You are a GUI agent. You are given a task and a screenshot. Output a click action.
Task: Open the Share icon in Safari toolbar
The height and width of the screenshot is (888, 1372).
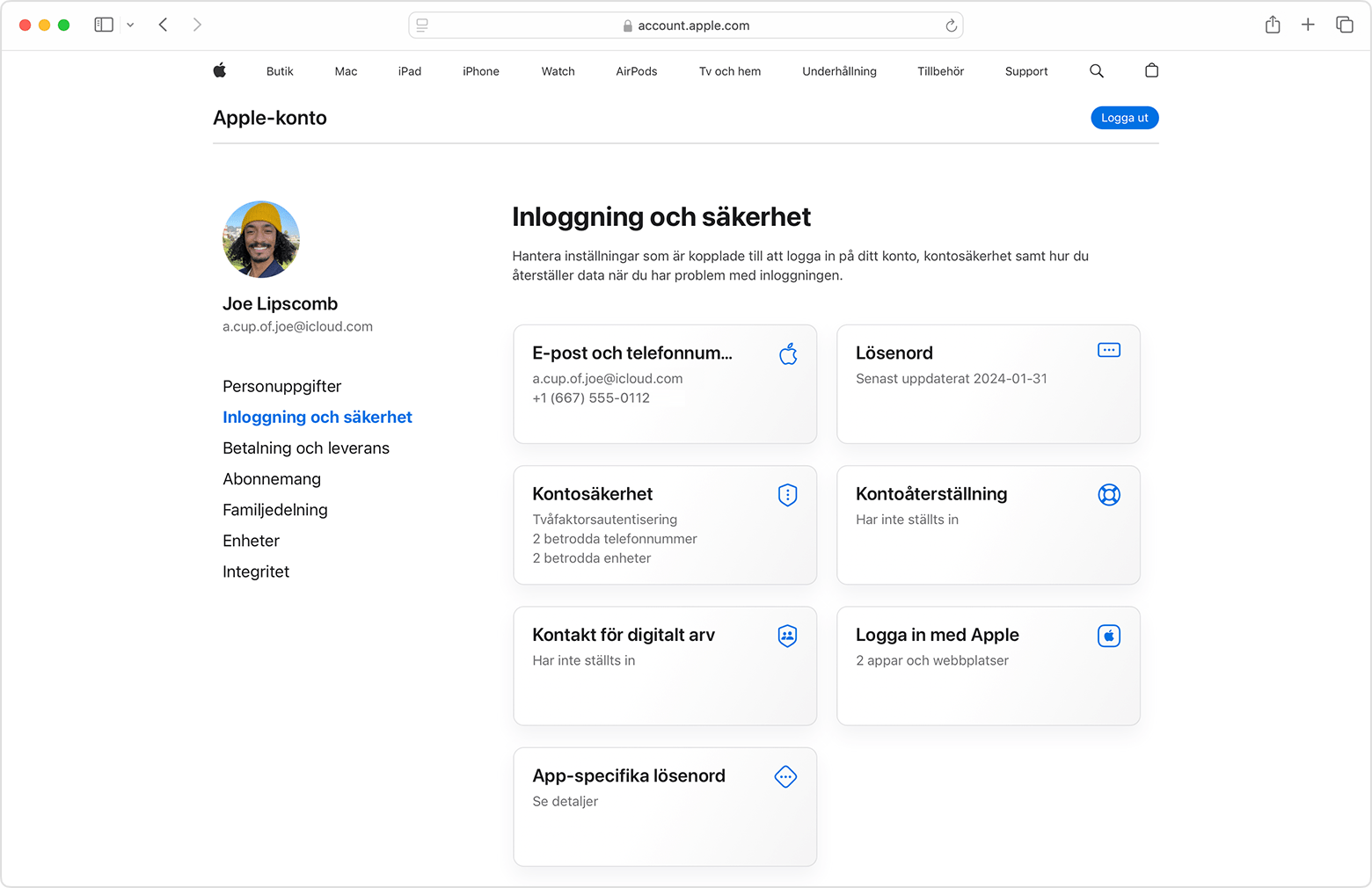(1273, 25)
